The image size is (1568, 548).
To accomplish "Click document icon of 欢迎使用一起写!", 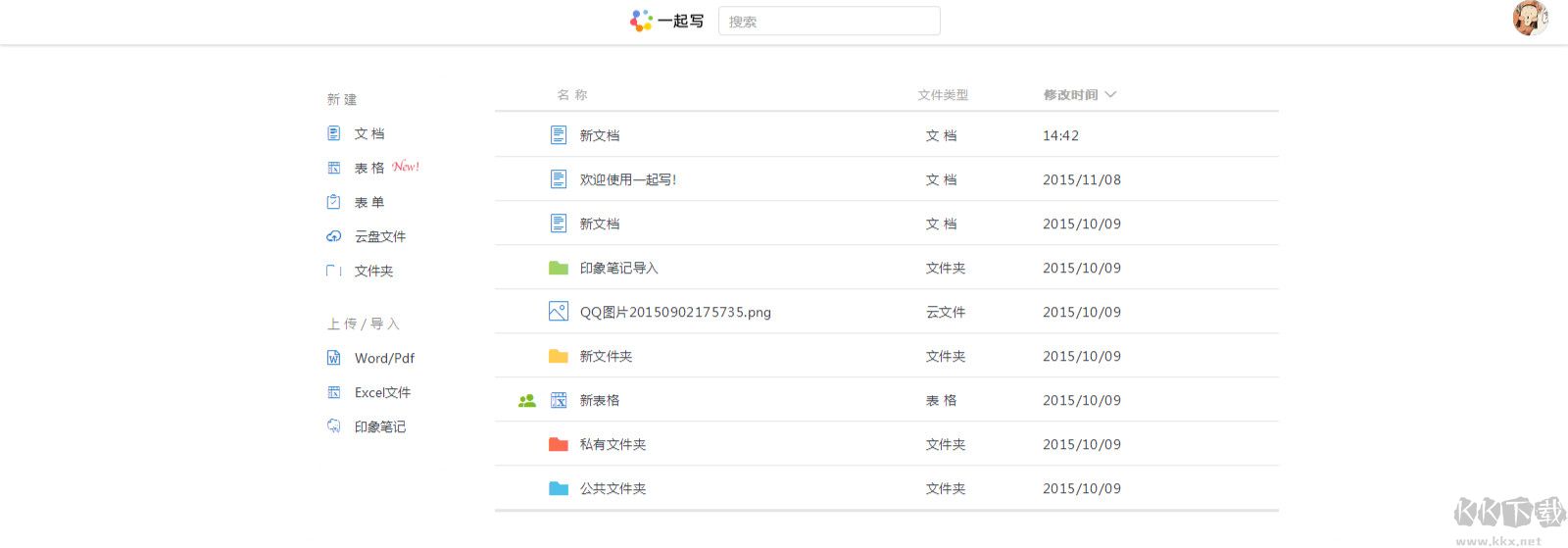I will pos(559,179).
